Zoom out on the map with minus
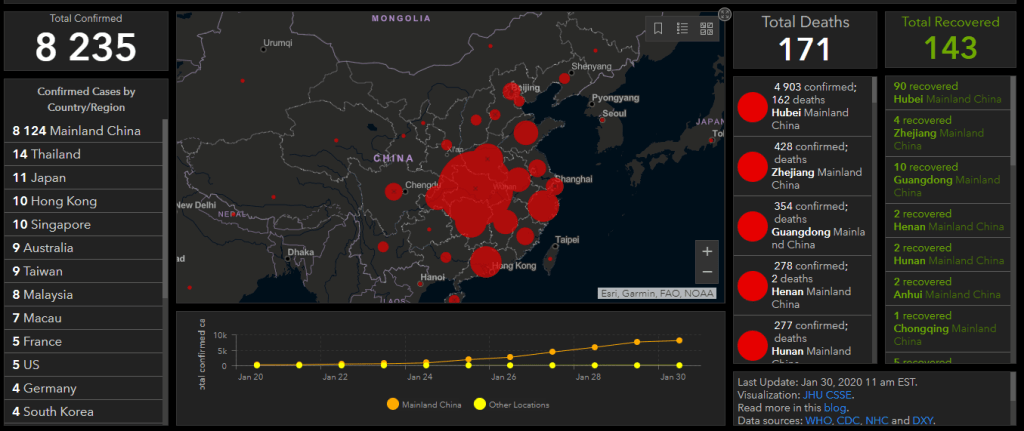The height and width of the screenshot is (431, 1024). point(707,272)
